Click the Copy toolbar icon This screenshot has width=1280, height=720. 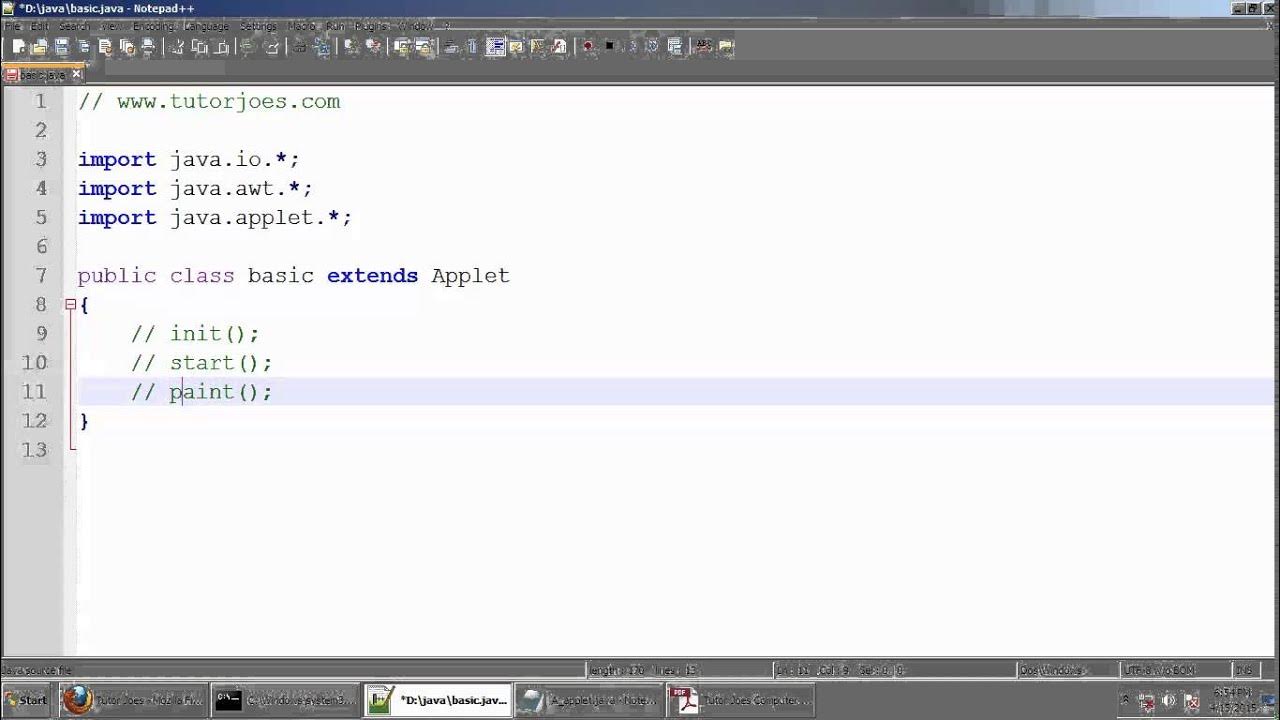(x=200, y=46)
